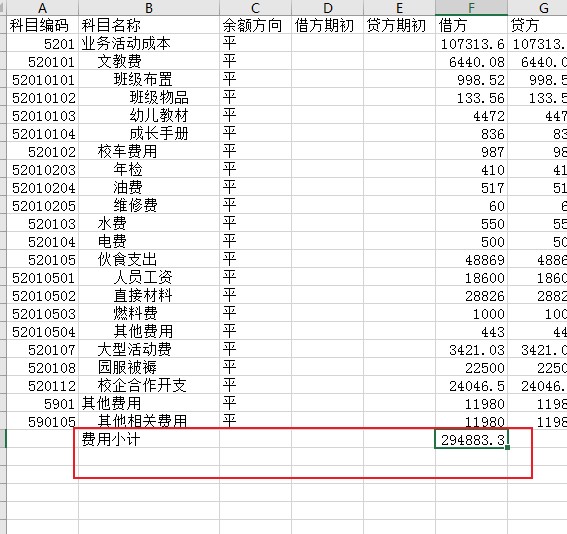Select the 费用小计 cell
The height and width of the screenshot is (534, 567).
pyautogui.click(x=149, y=439)
